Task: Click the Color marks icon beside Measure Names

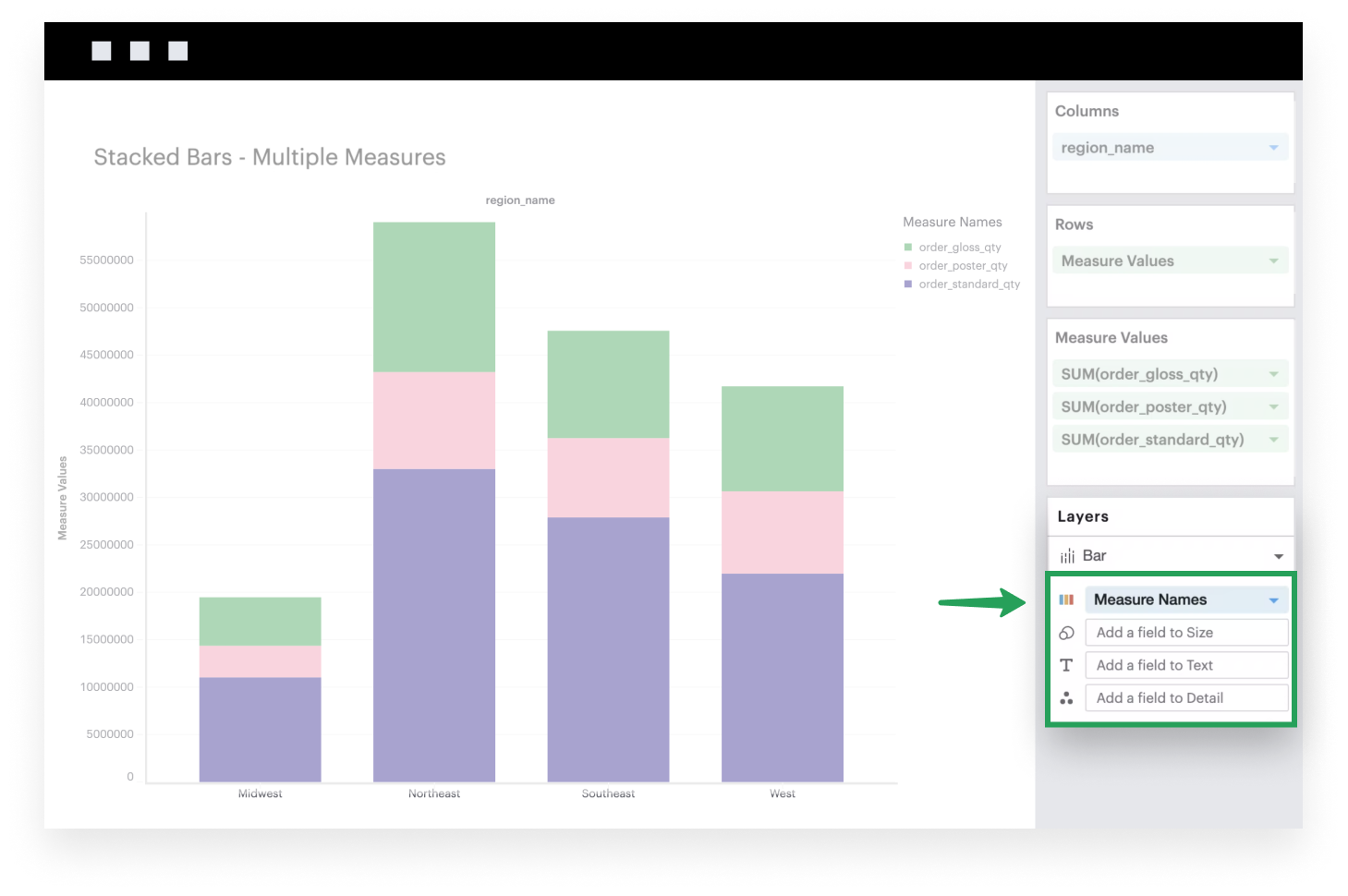Action: 1066,599
